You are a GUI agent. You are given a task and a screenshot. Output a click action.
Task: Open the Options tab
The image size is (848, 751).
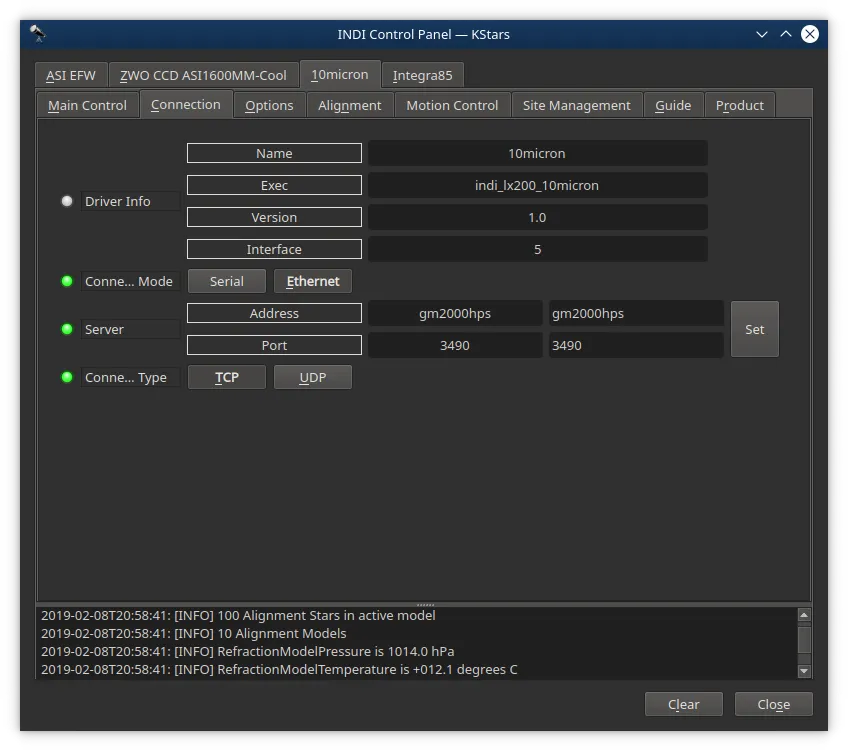[269, 105]
